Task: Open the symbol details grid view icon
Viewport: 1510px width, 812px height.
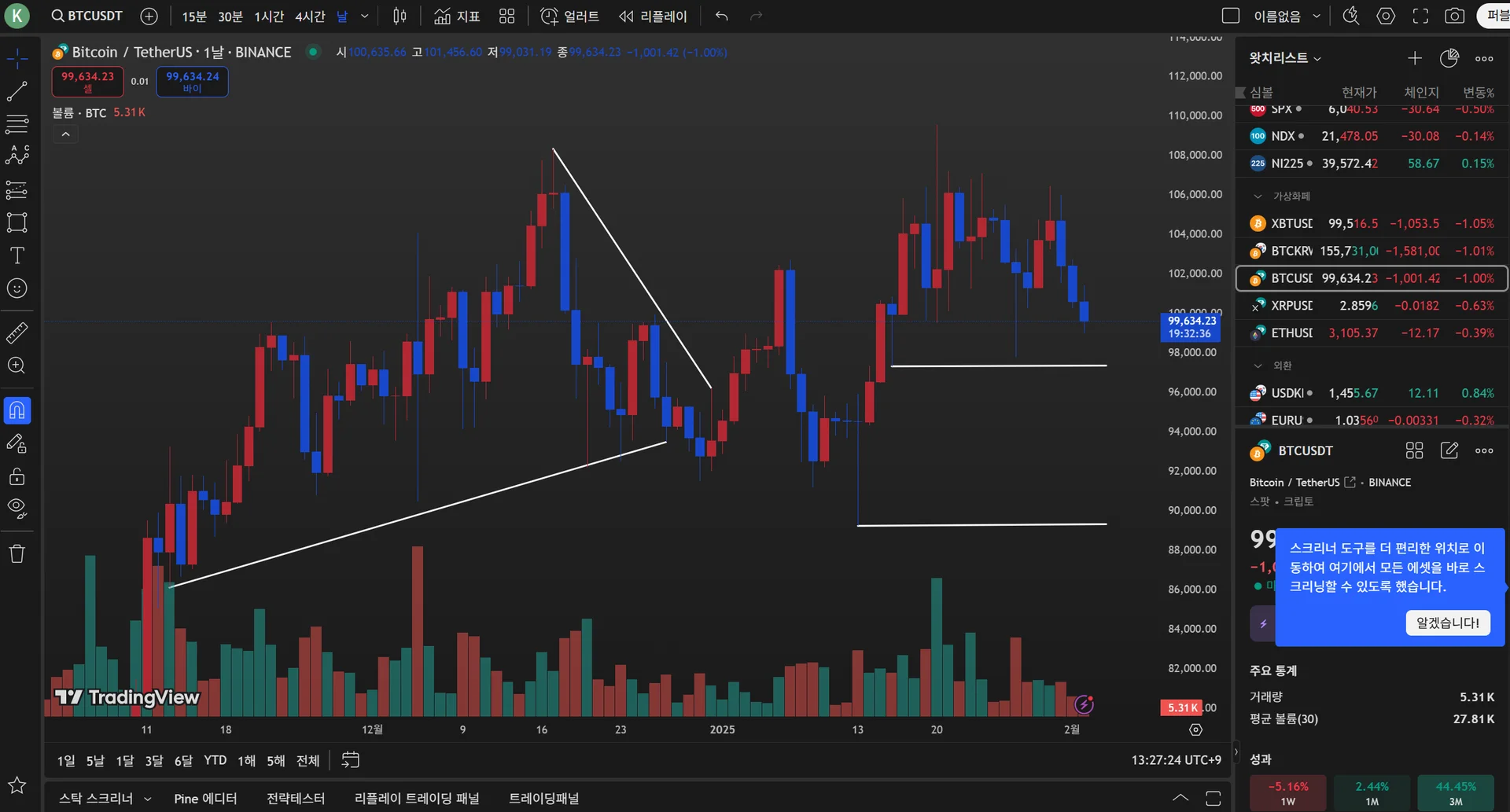Action: coord(1414,450)
